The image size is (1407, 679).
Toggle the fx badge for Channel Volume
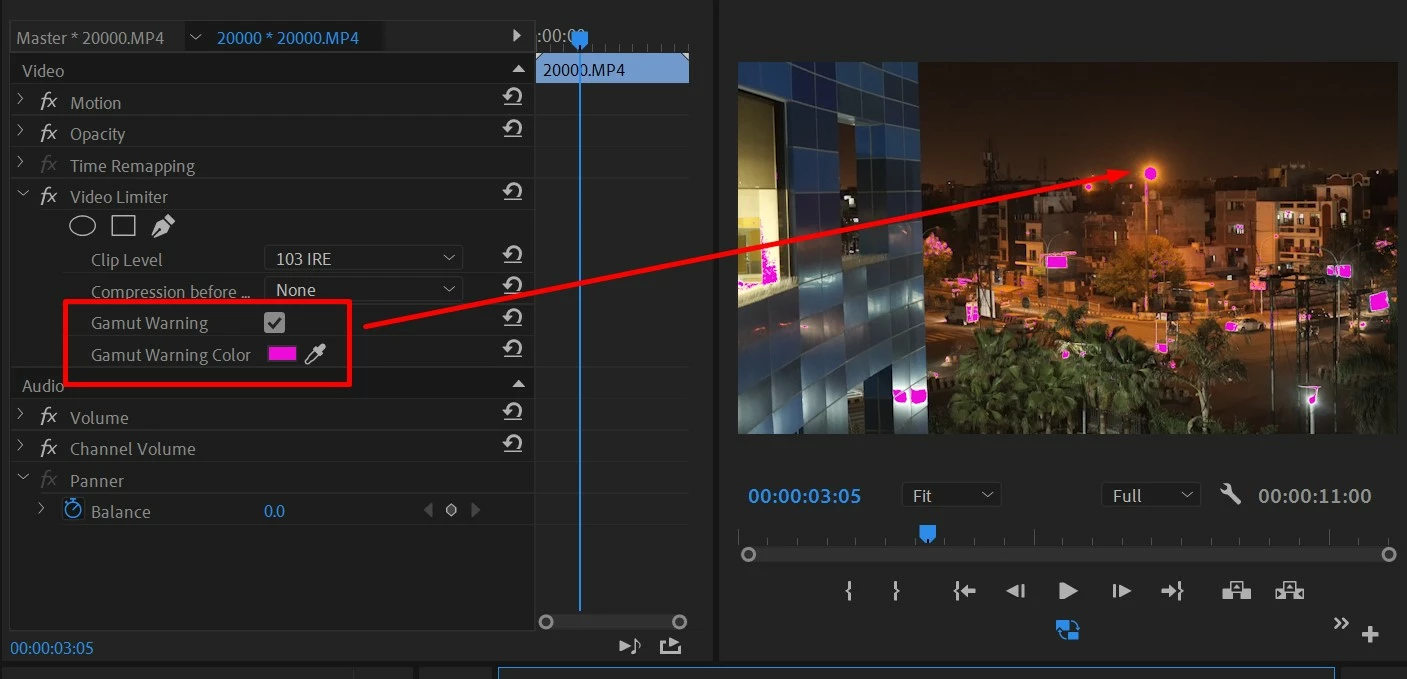click(x=48, y=448)
